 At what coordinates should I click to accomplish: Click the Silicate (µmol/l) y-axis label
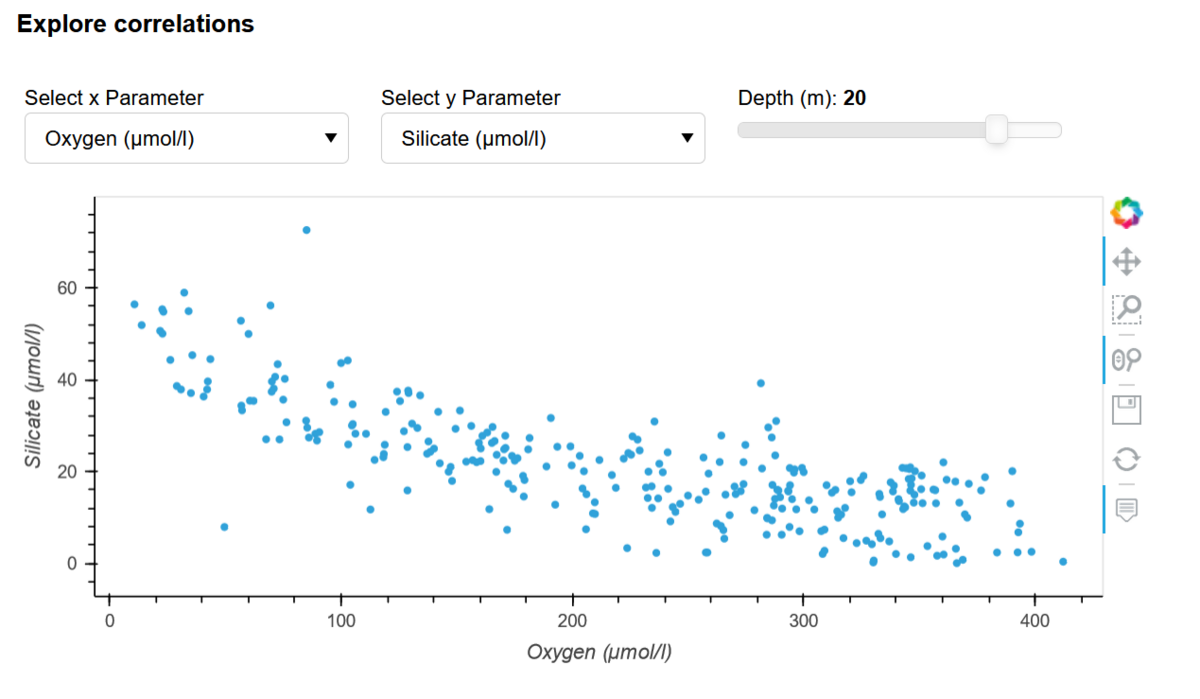pyautogui.click(x=34, y=396)
